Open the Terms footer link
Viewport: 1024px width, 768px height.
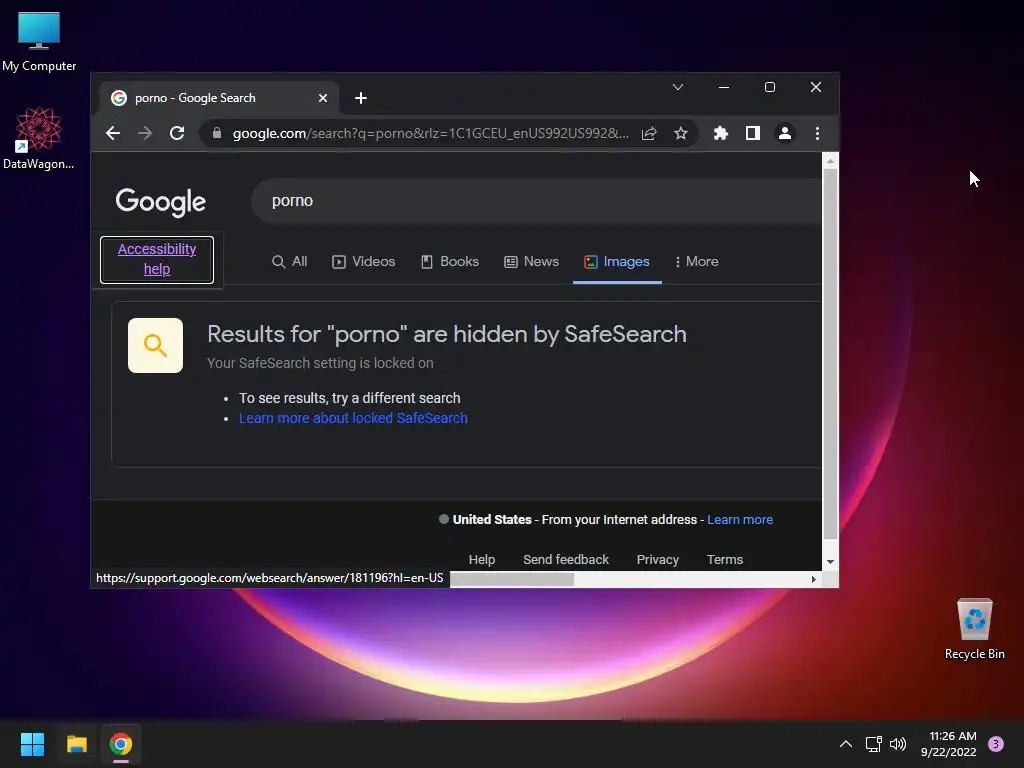coord(725,560)
